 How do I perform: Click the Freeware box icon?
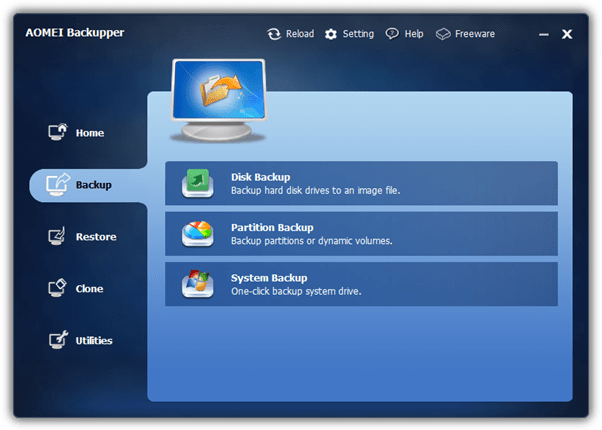(443, 34)
